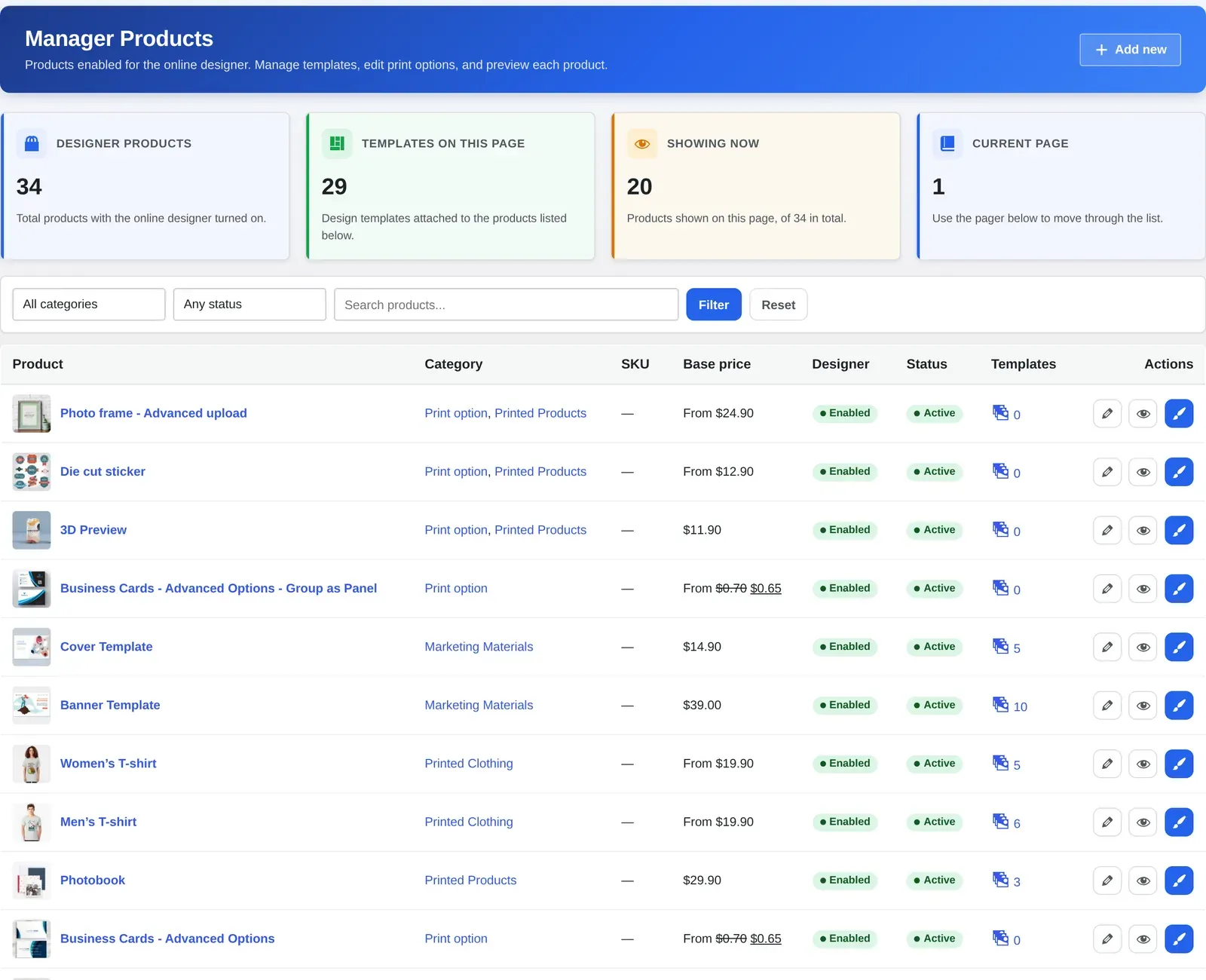Click the Add new button
Image resolution: width=1206 pixels, height=980 pixels.
point(1130,50)
